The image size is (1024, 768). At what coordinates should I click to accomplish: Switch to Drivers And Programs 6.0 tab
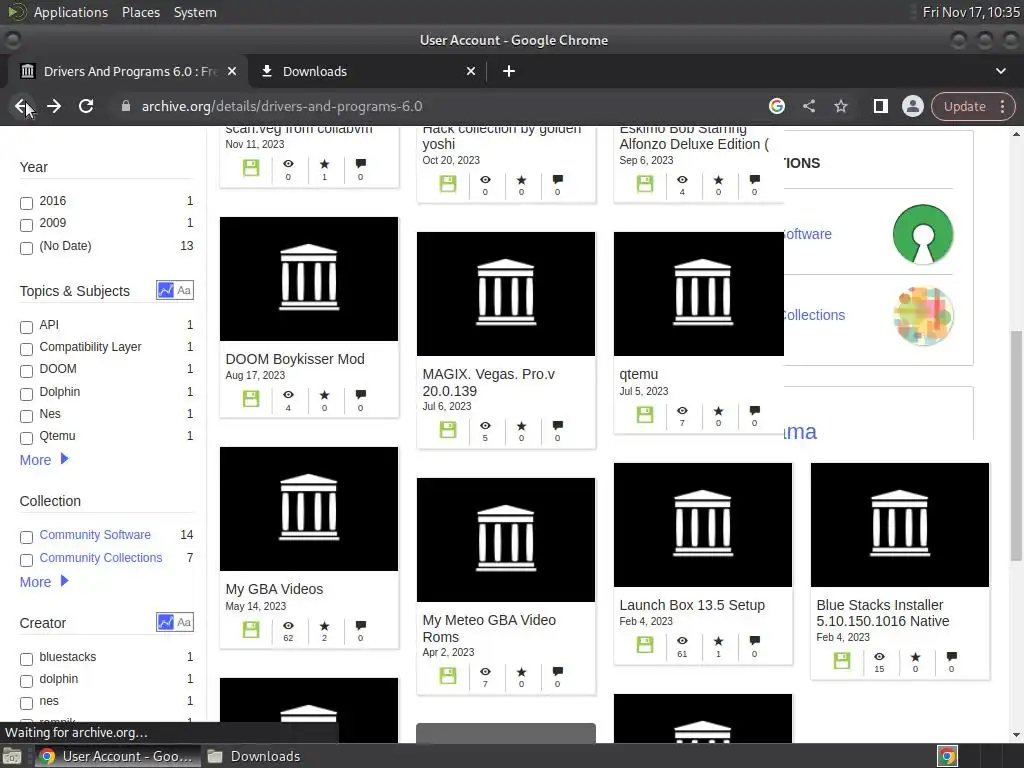pos(129,71)
